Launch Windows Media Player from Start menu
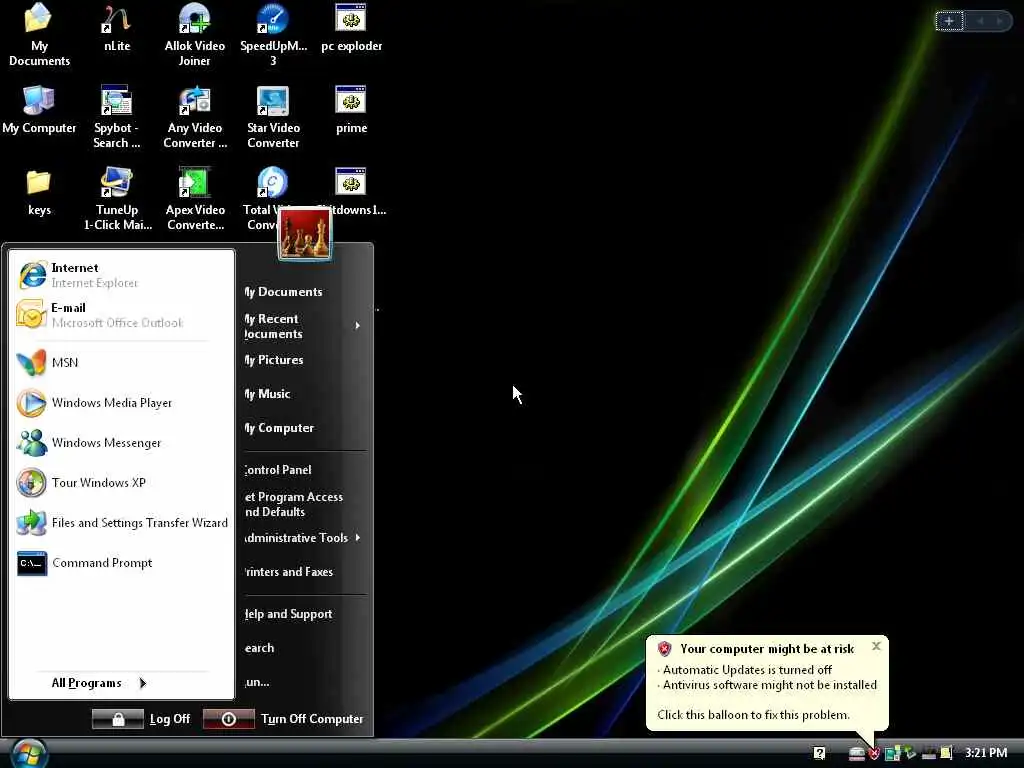 (121, 403)
